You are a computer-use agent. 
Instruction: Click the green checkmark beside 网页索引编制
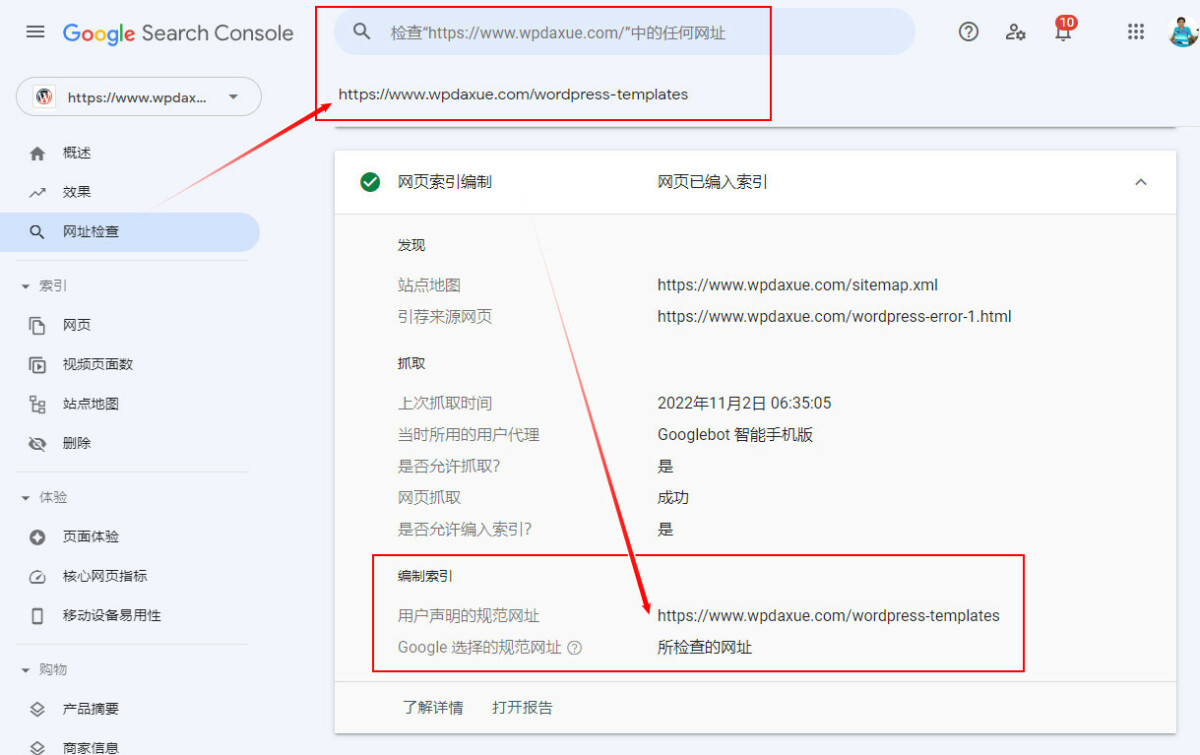tap(370, 182)
